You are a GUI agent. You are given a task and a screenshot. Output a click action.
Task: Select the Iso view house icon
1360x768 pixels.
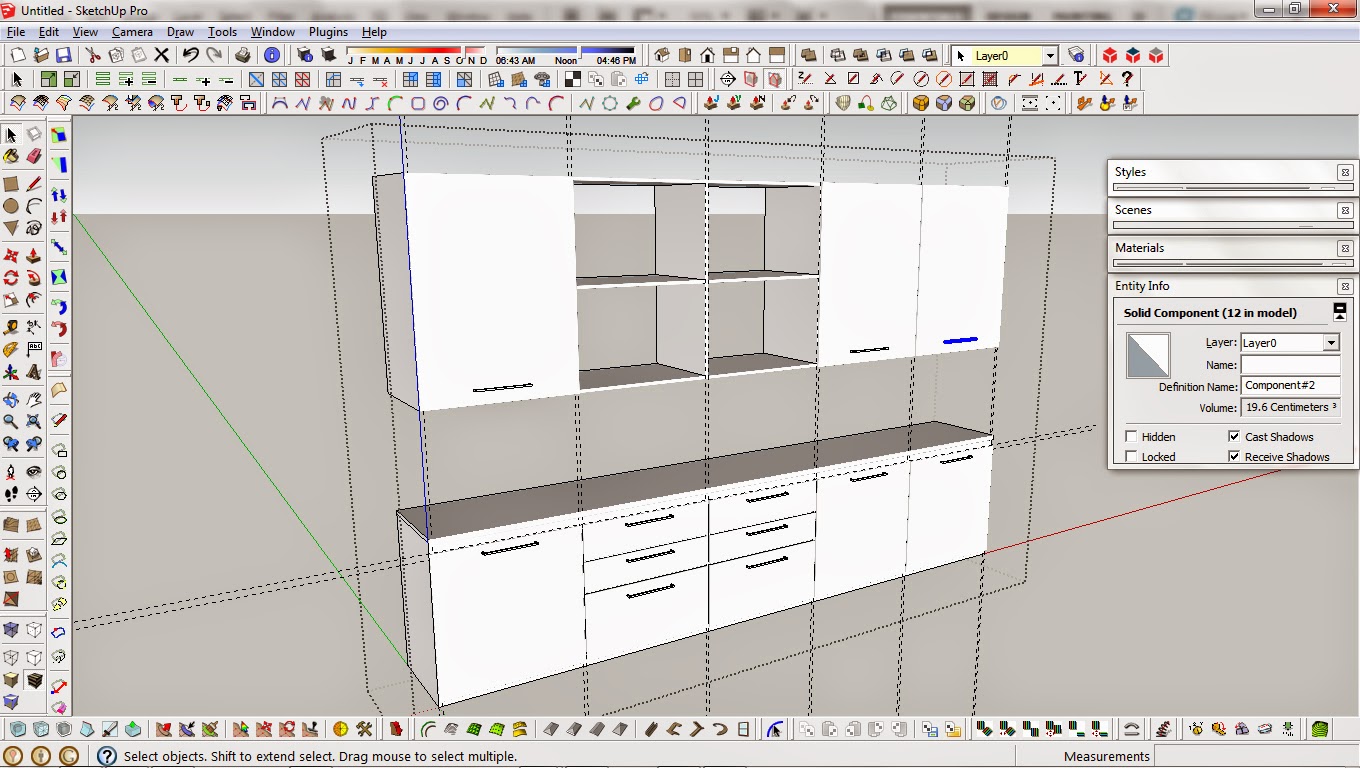(x=662, y=55)
